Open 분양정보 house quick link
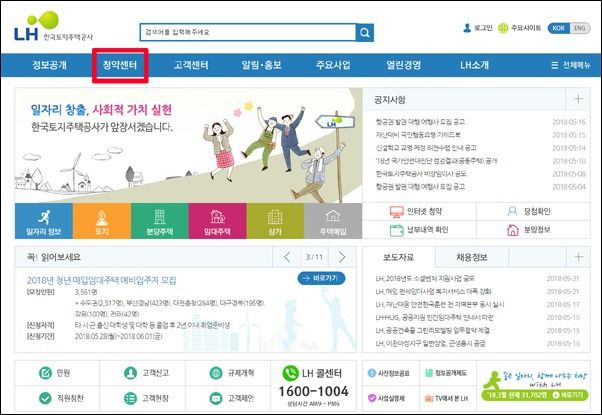 point(529,230)
